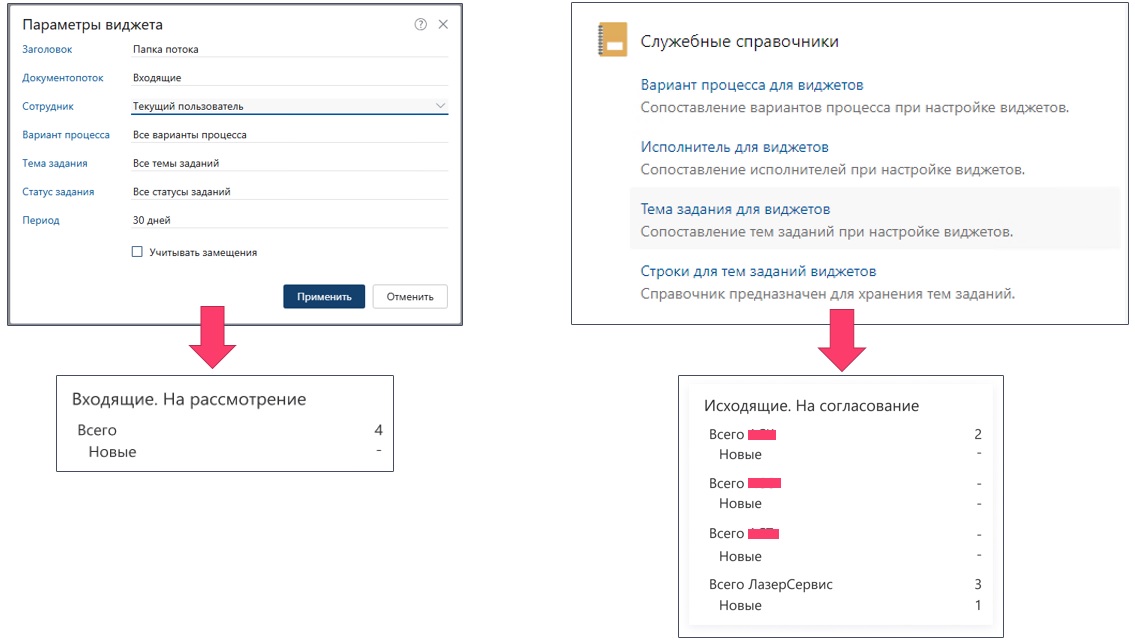The image size is (1135, 643).
Task: Open the Статус задания field
Action: coord(288,192)
